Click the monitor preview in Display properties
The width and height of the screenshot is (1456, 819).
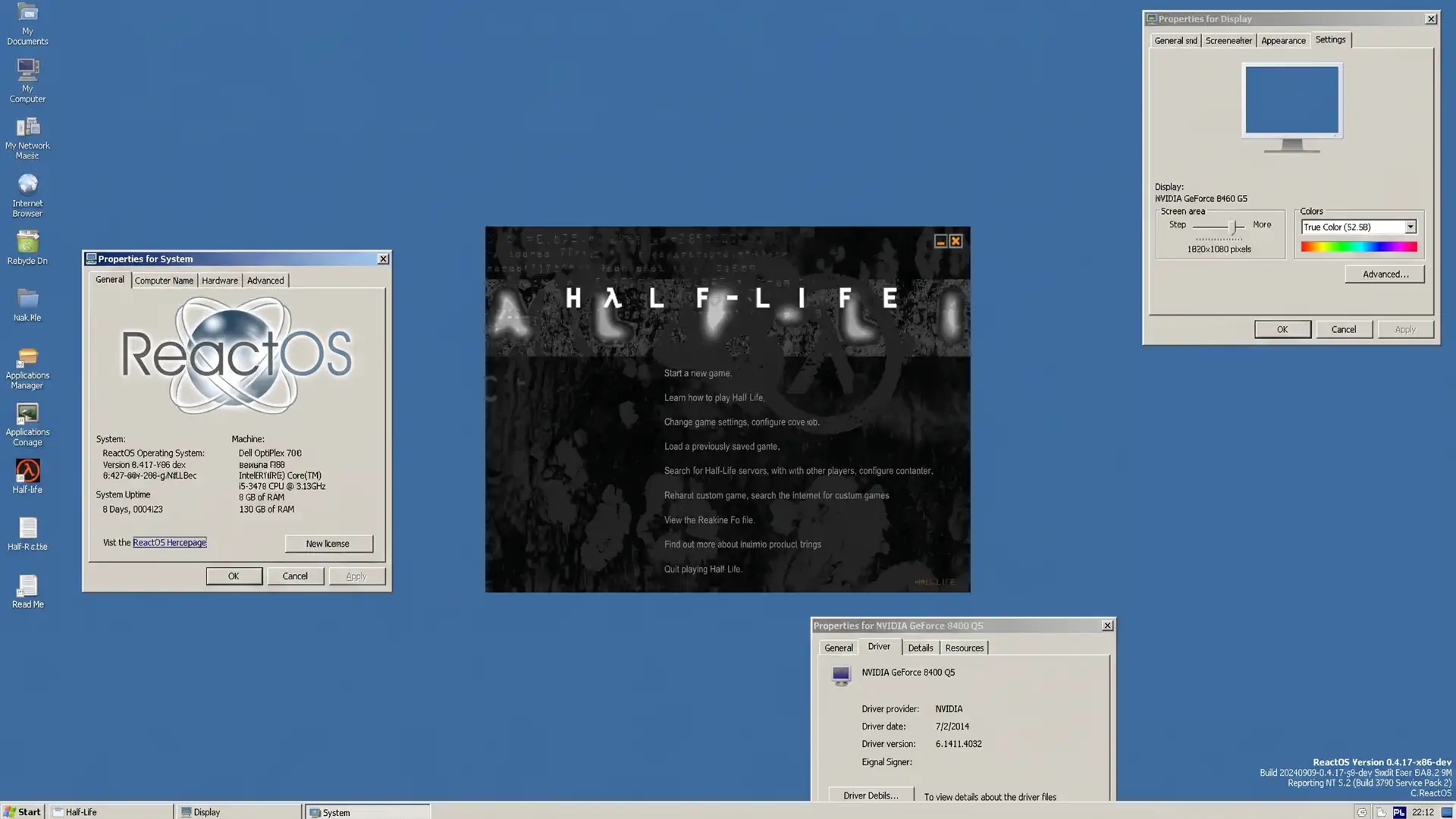[x=1292, y=108]
